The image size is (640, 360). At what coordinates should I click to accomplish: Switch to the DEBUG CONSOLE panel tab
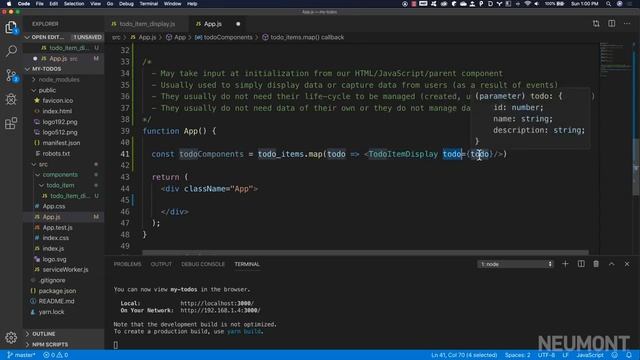203,264
